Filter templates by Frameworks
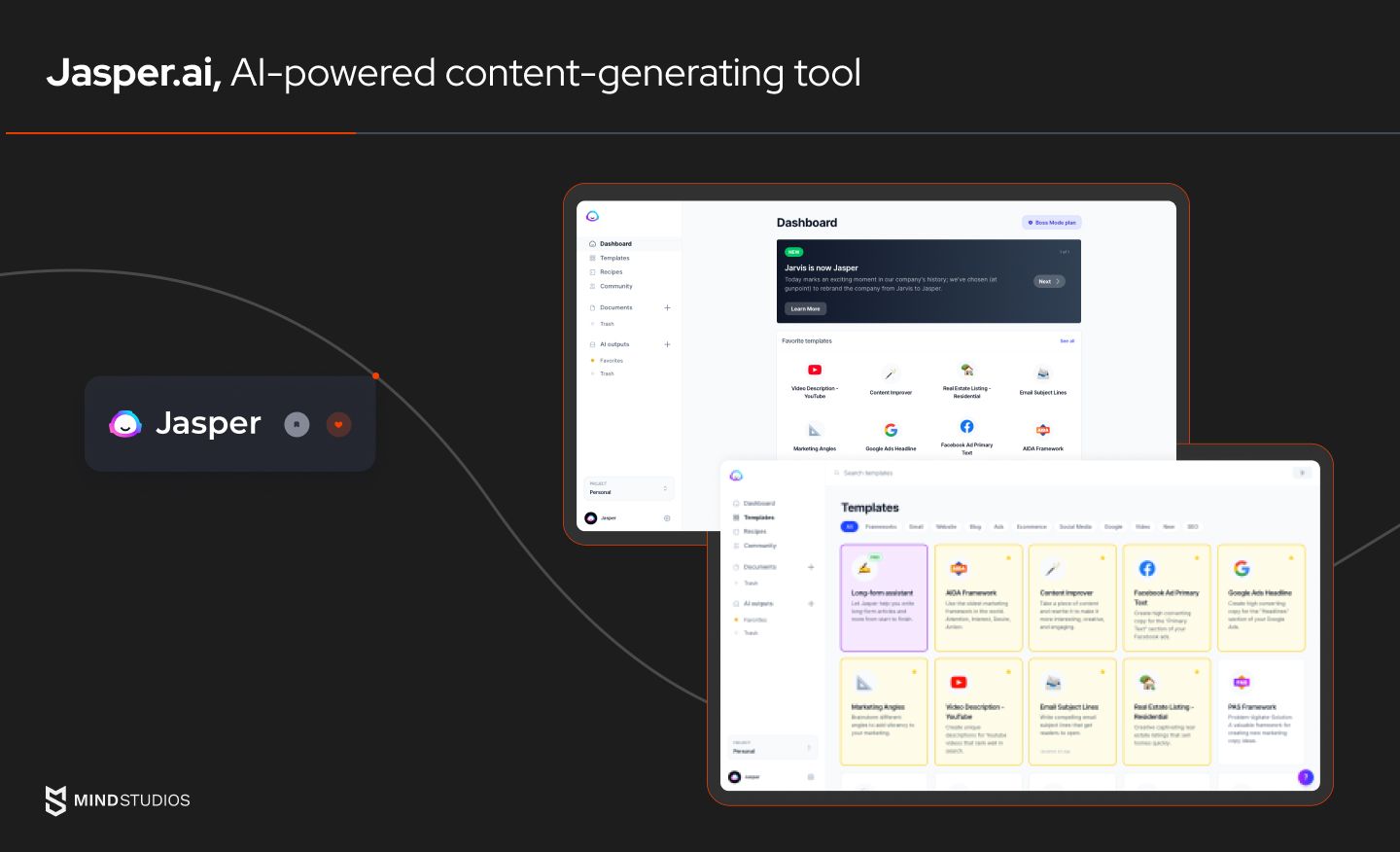 [x=881, y=527]
